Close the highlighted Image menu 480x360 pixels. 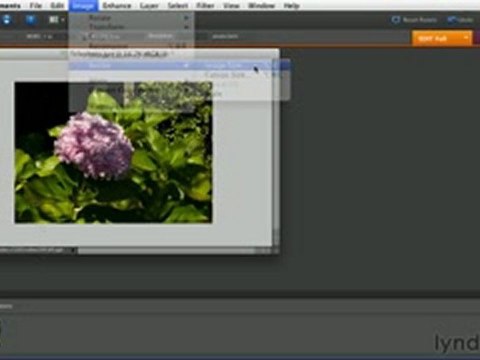click(x=83, y=5)
